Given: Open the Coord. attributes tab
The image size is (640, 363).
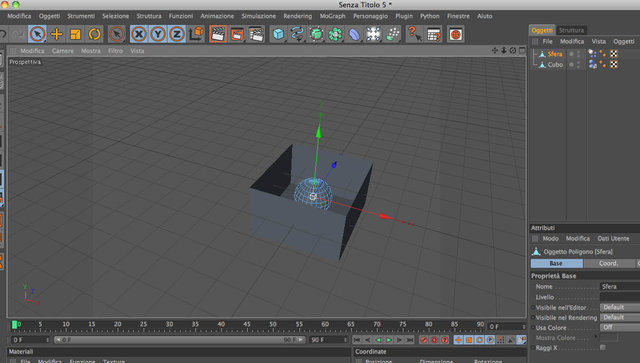Looking at the screenshot, I should pyautogui.click(x=608, y=263).
